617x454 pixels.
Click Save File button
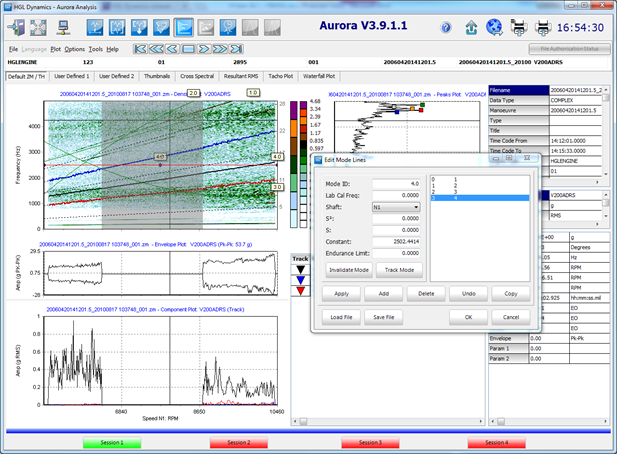click(384, 317)
